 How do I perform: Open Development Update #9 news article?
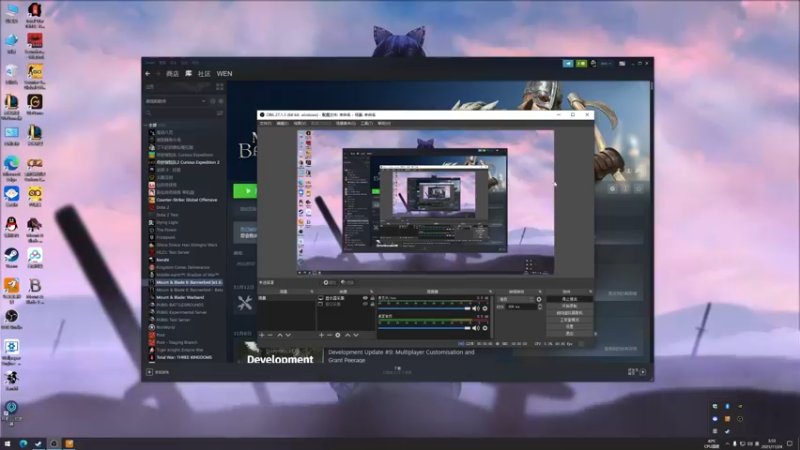click(x=401, y=356)
